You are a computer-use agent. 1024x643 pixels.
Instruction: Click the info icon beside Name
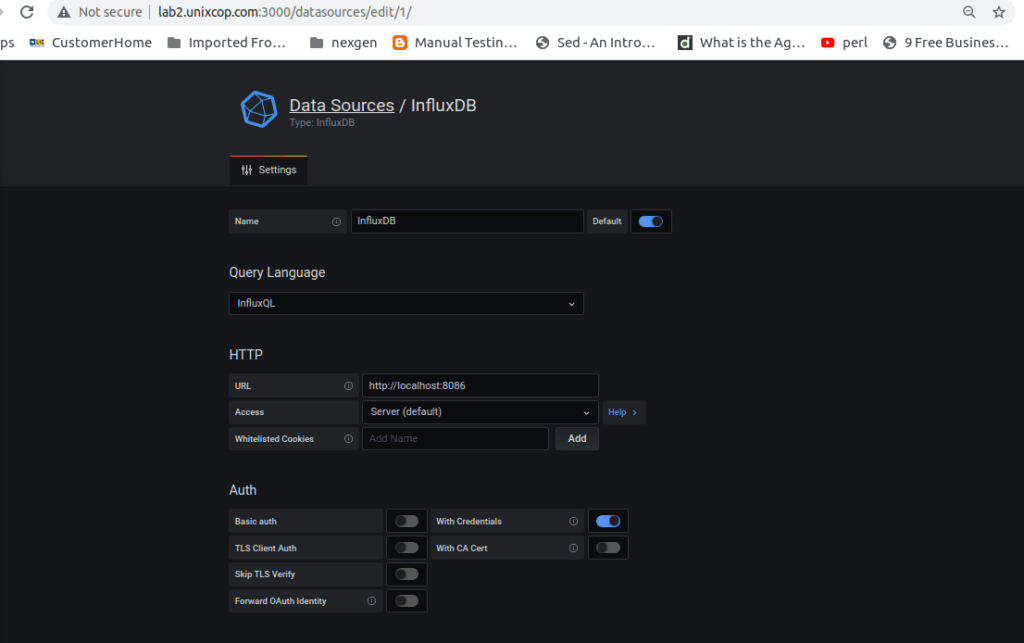[336, 222]
